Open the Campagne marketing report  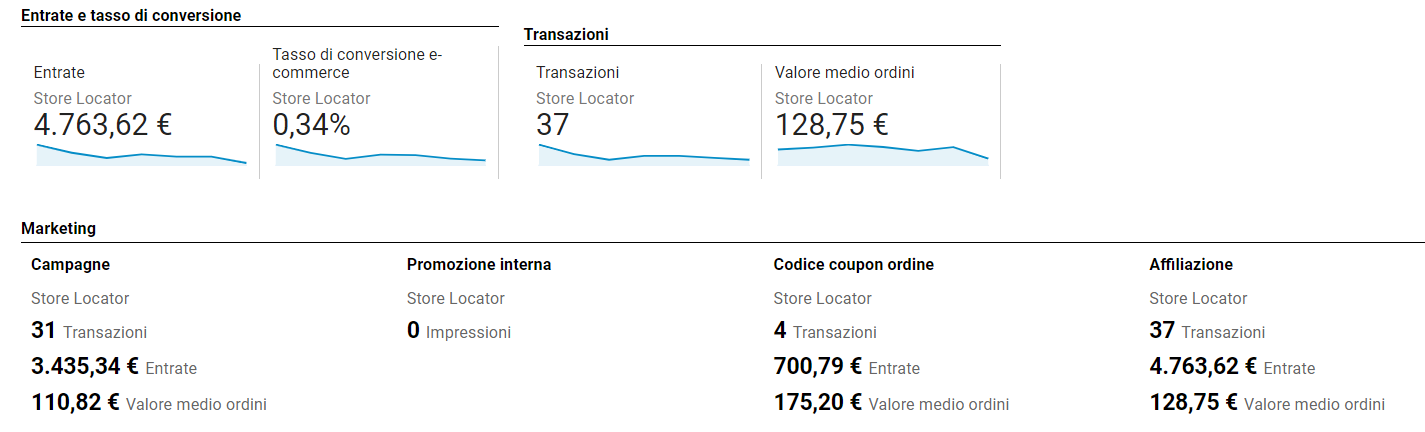70,265
